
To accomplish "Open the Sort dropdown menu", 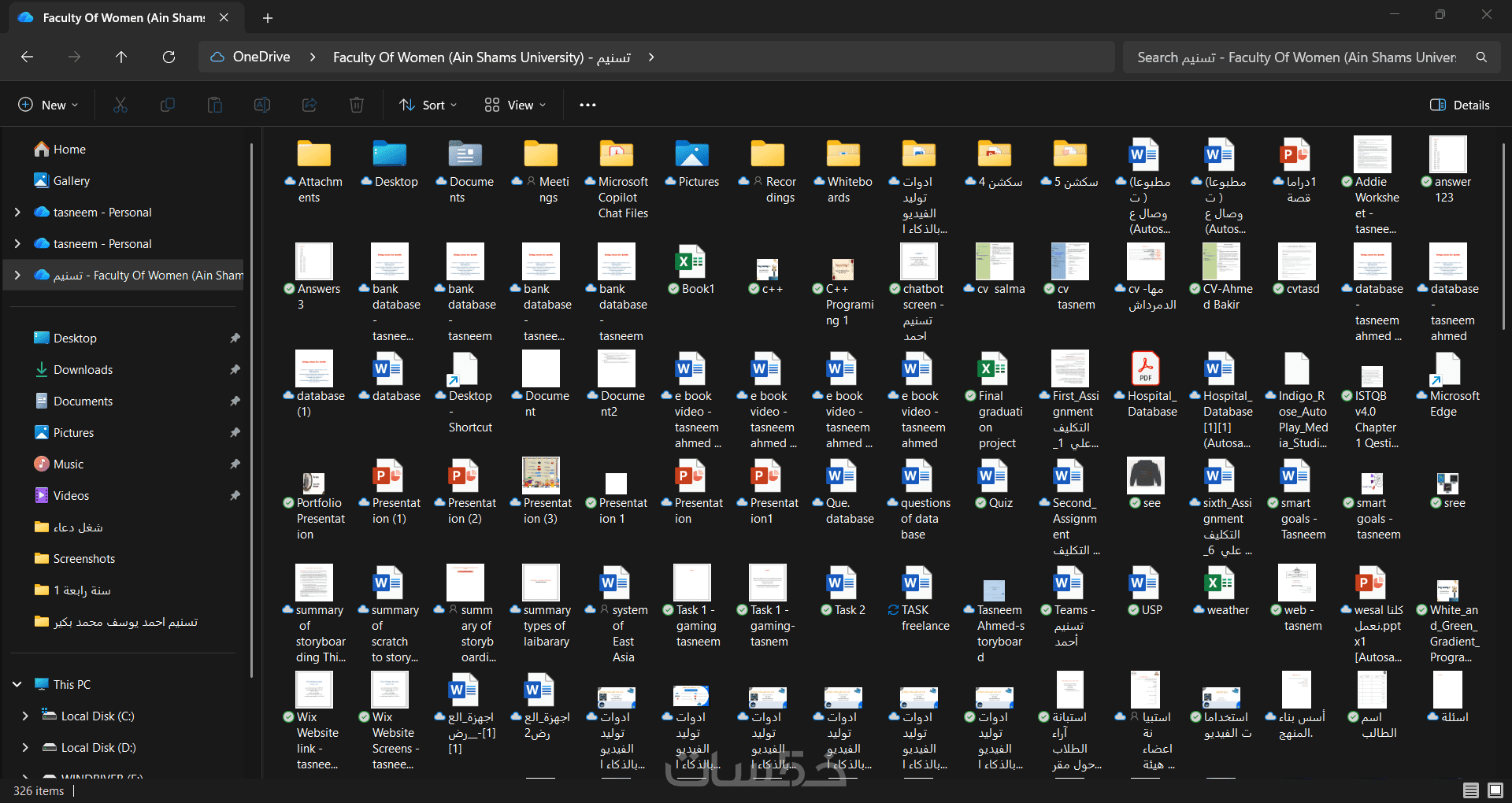I will click(x=428, y=105).
